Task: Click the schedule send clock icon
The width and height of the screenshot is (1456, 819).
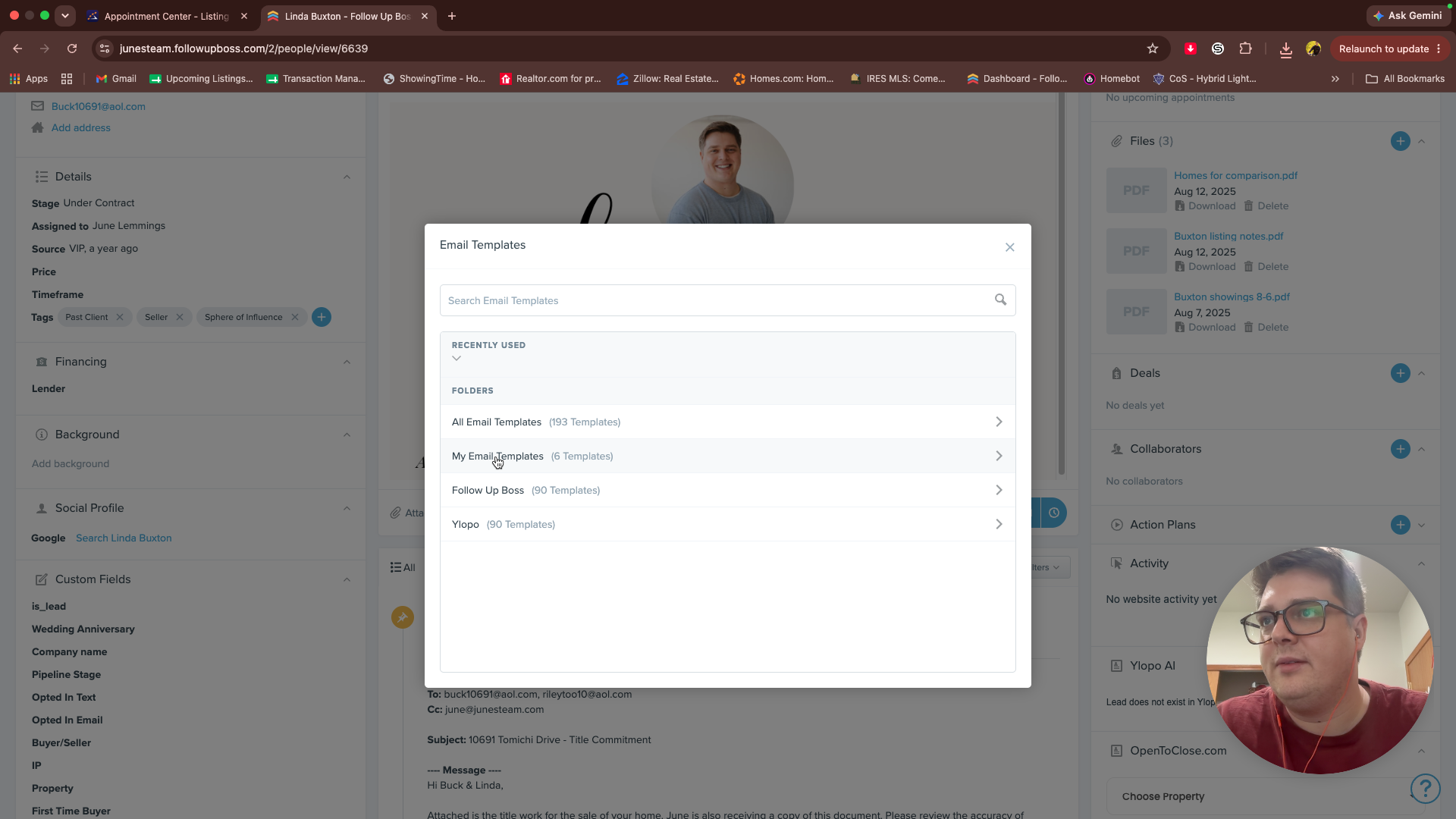Action: coord(1054,513)
